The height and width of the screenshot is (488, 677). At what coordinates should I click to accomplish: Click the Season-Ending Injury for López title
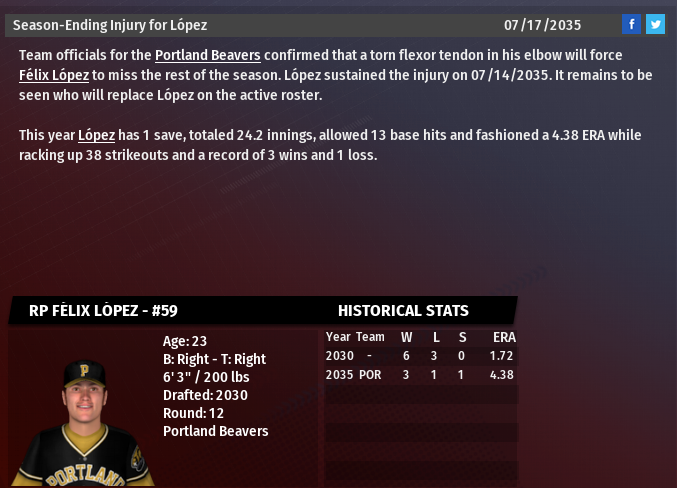pos(110,25)
